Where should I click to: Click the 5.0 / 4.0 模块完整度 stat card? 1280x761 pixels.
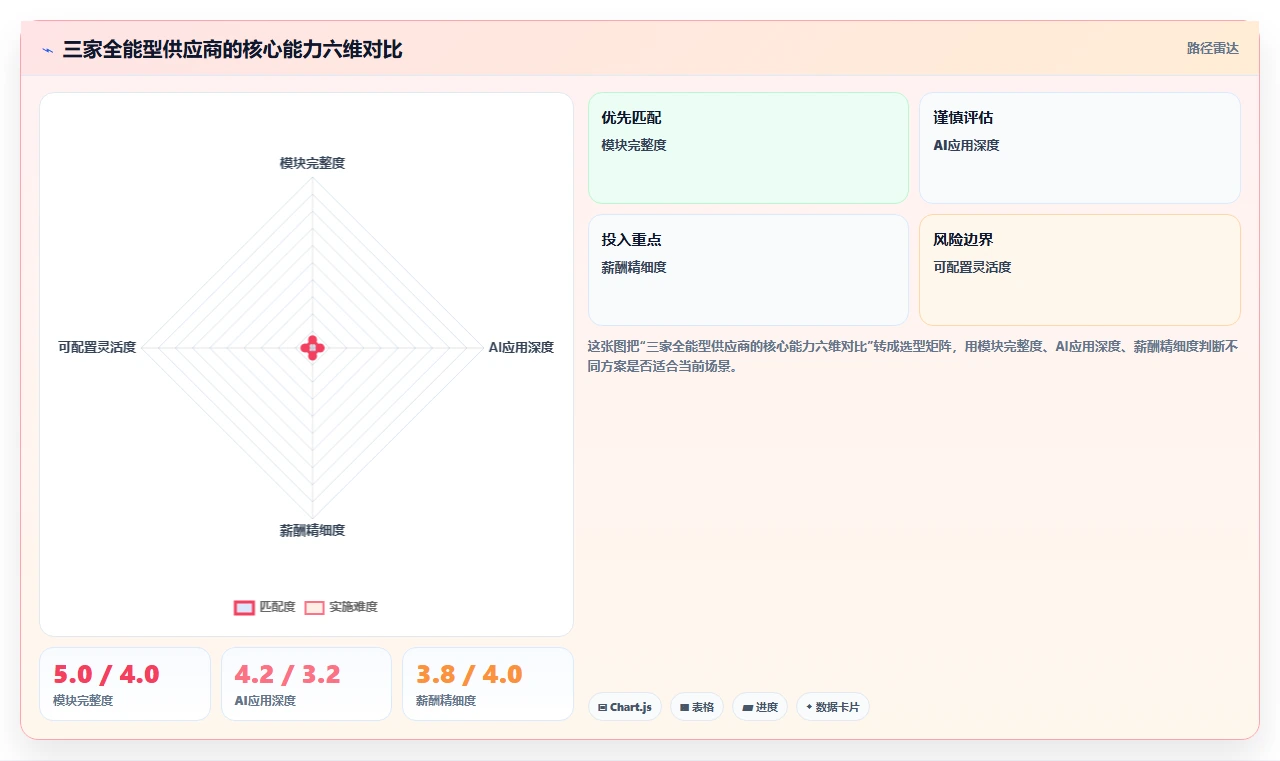[125, 684]
